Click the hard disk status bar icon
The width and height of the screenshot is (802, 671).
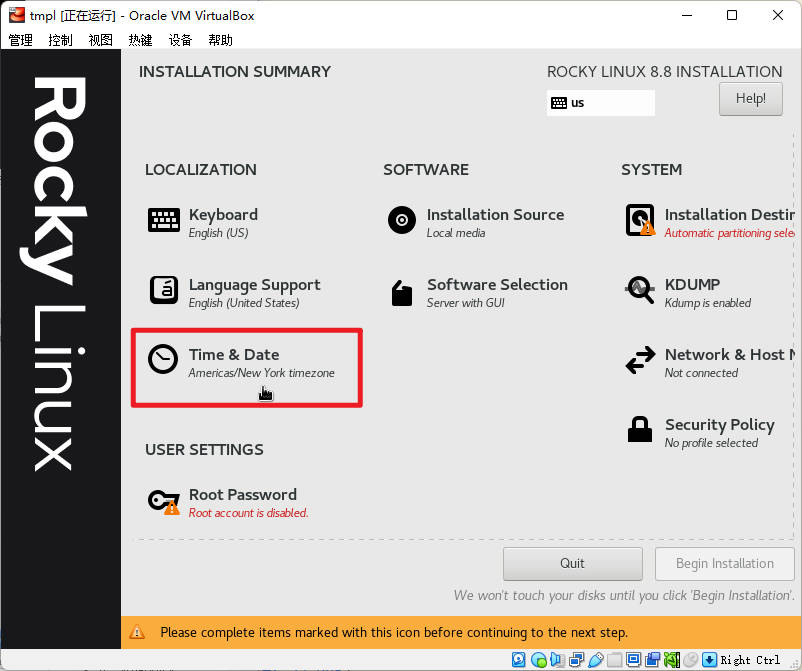[518, 660]
